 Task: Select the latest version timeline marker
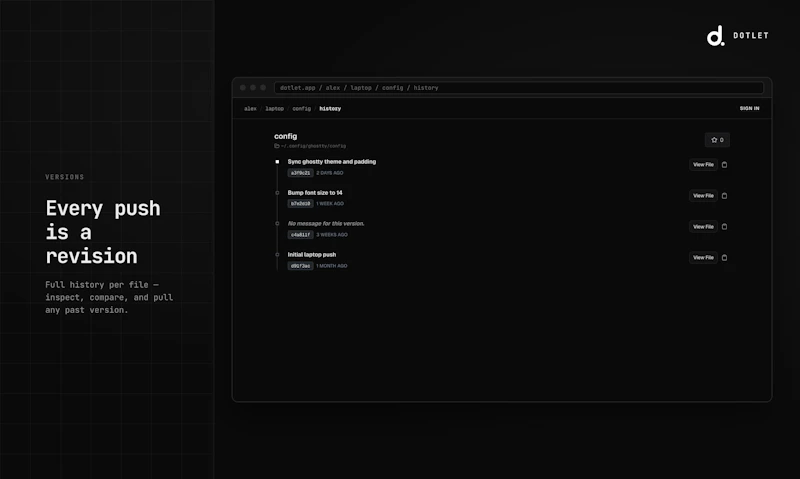(277, 162)
